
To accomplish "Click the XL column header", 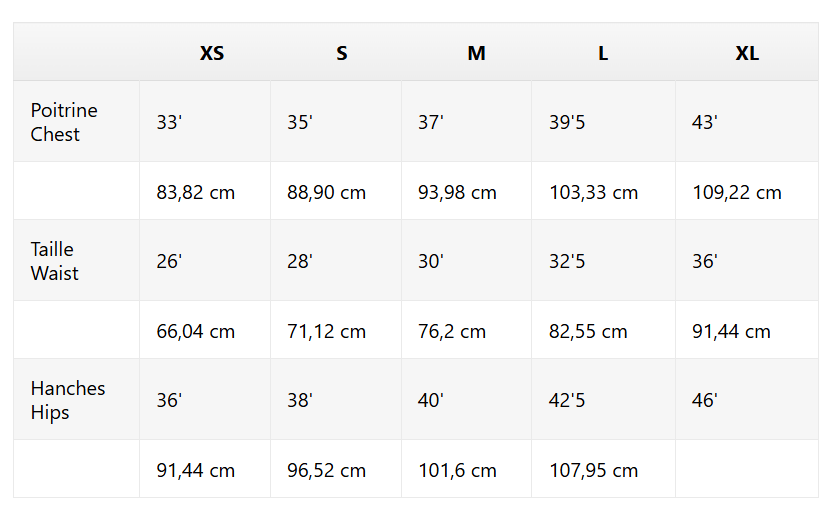I will click(747, 54).
